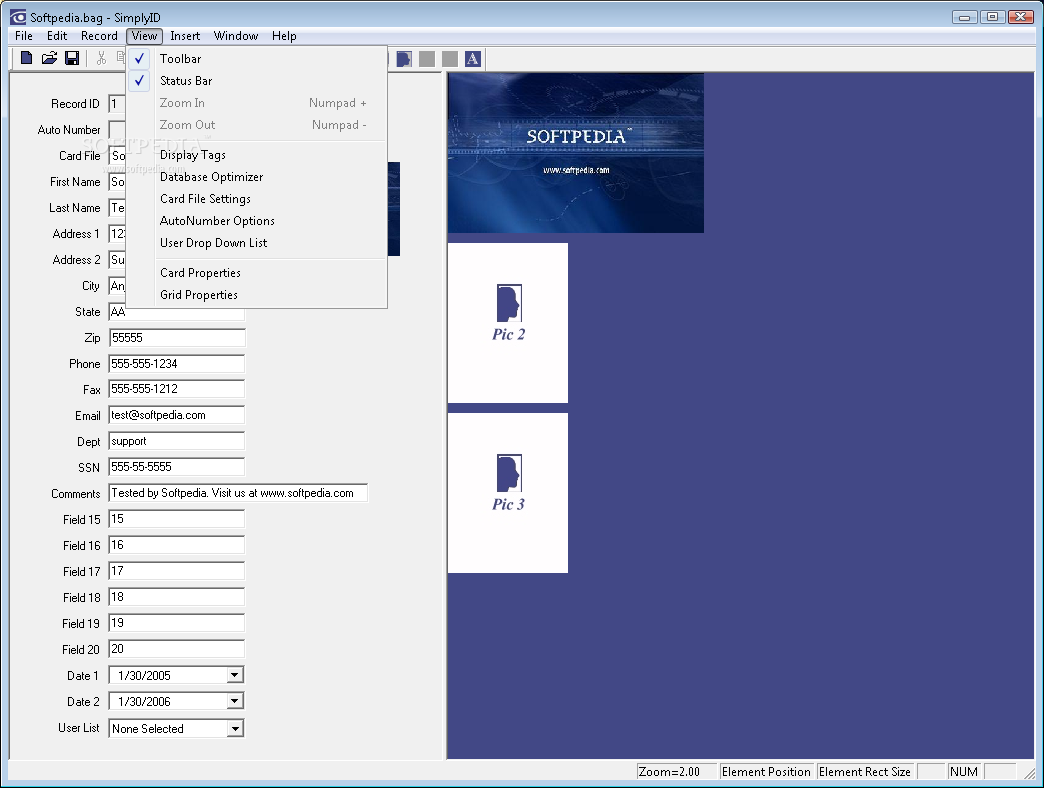Open Grid Properties from View menu
The image size is (1044, 788).
point(256,295)
